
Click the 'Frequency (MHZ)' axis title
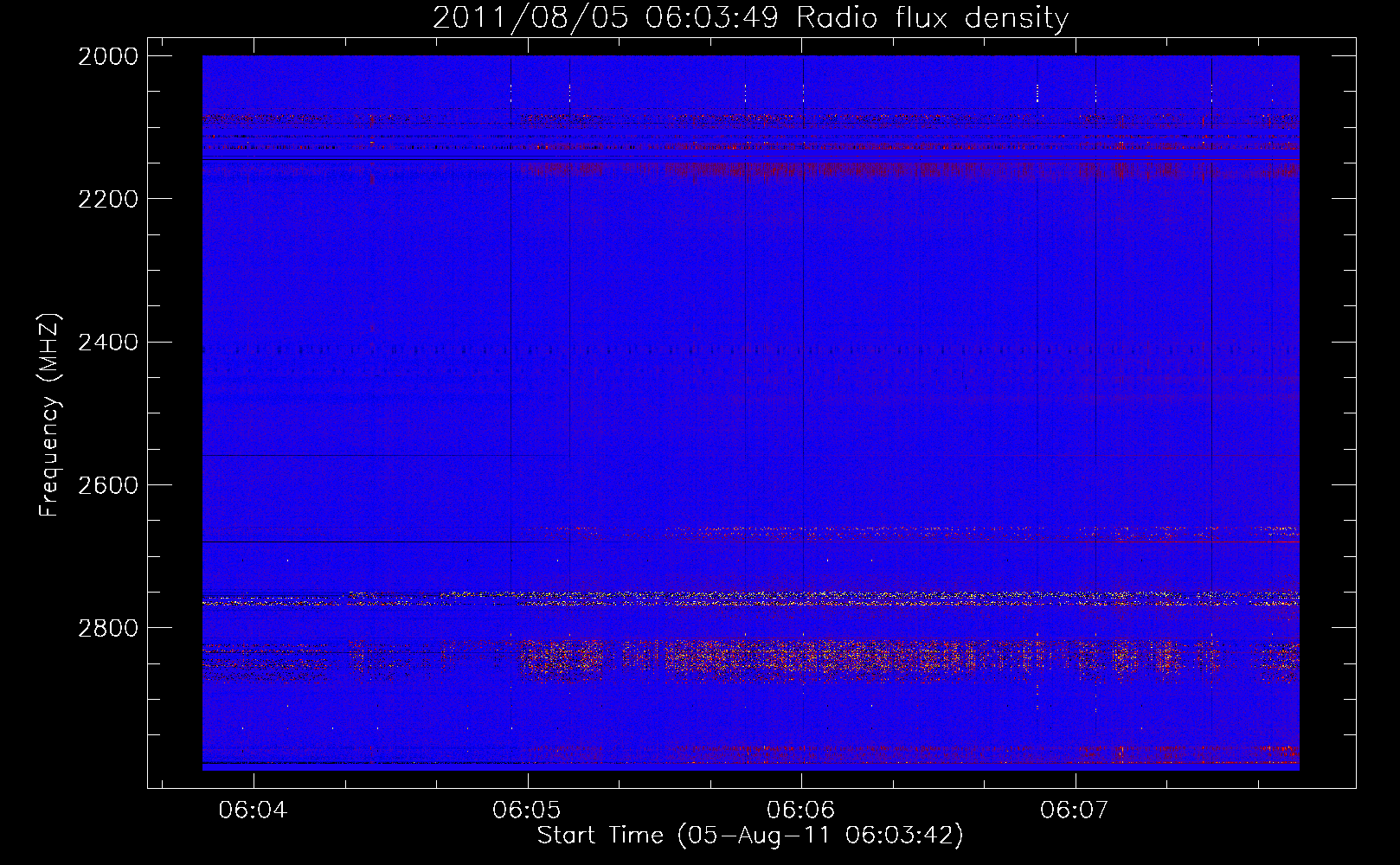click(50, 415)
